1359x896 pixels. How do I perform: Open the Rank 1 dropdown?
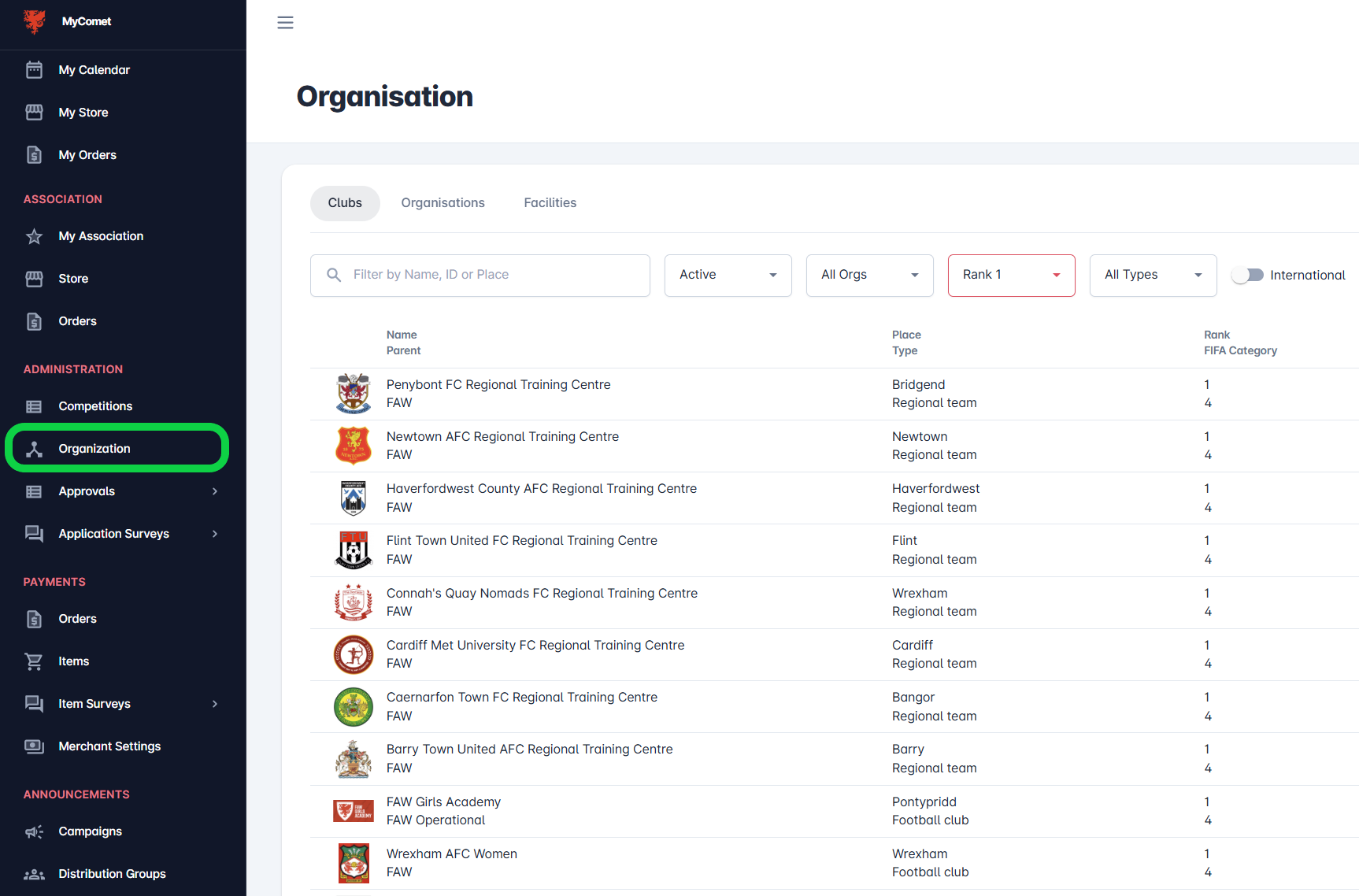[1011, 275]
